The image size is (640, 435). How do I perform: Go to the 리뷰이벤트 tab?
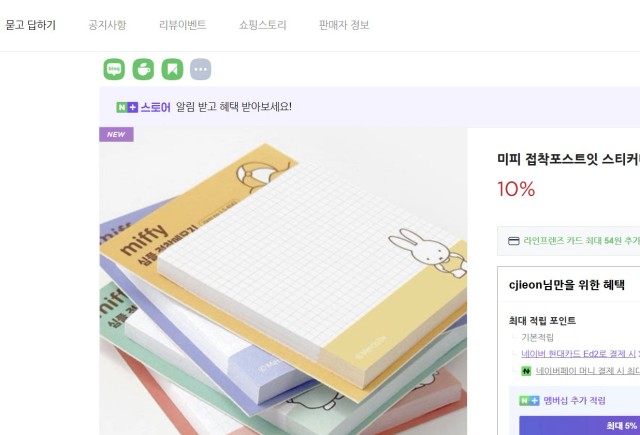tap(182, 25)
